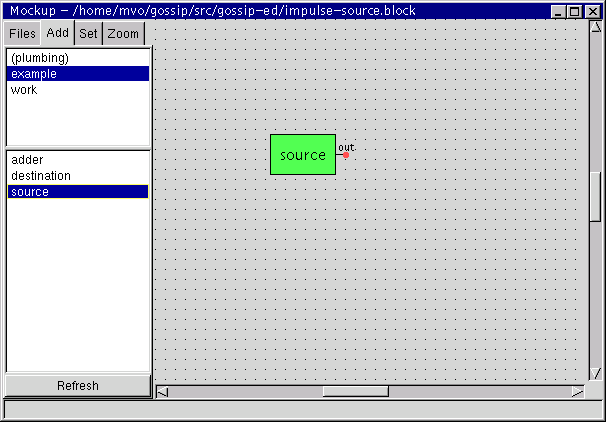Maximize the Mockup window

[575, 11]
